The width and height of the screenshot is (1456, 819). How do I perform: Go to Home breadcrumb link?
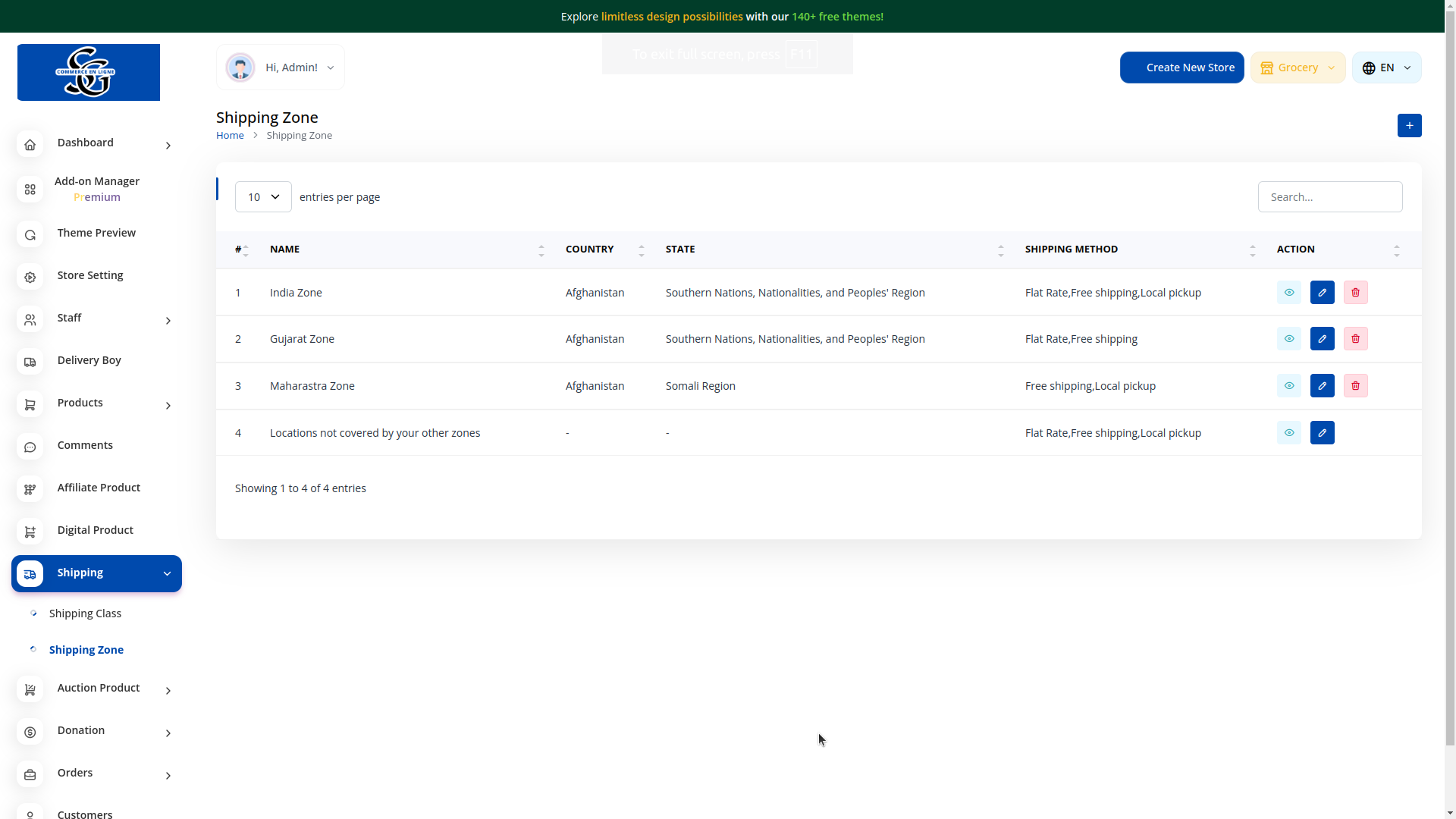click(230, 135)
